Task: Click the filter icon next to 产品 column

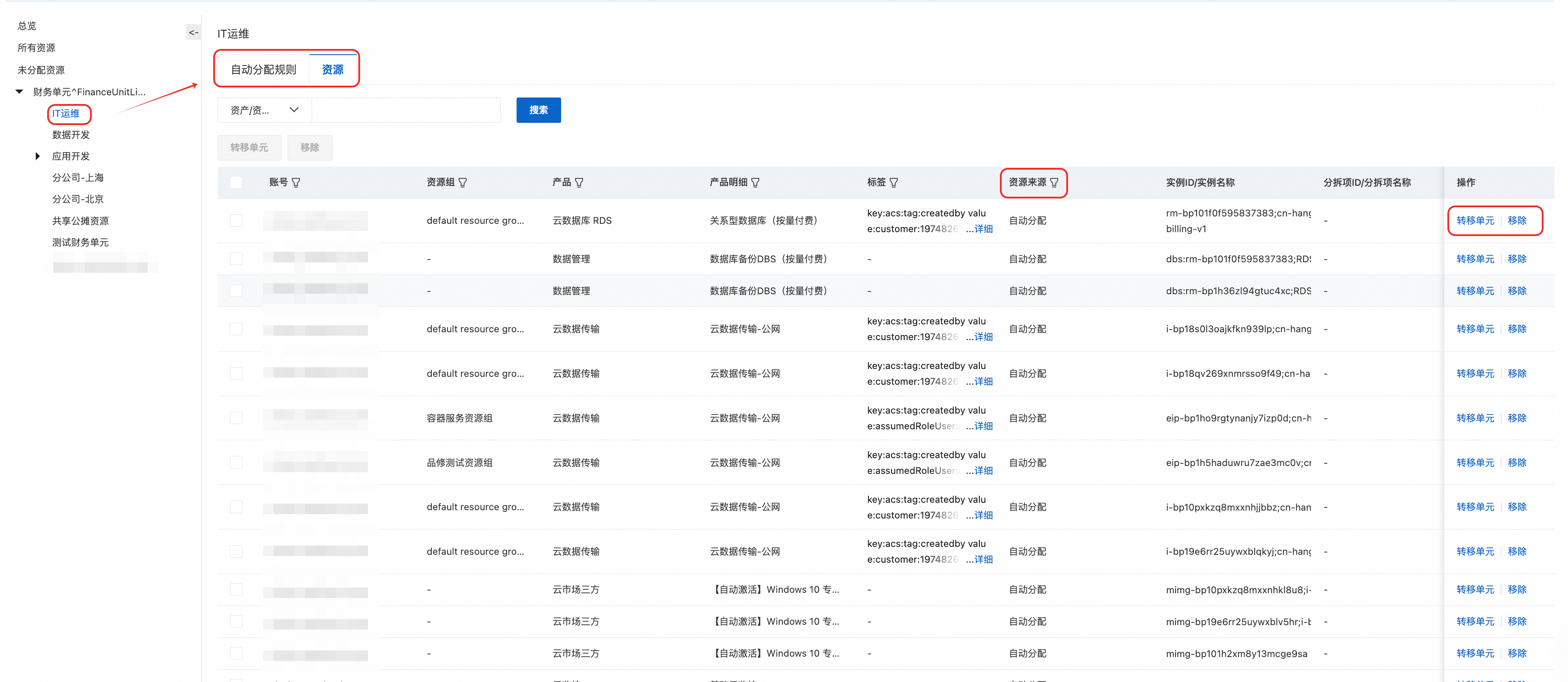Action: (x=579, y=183)
